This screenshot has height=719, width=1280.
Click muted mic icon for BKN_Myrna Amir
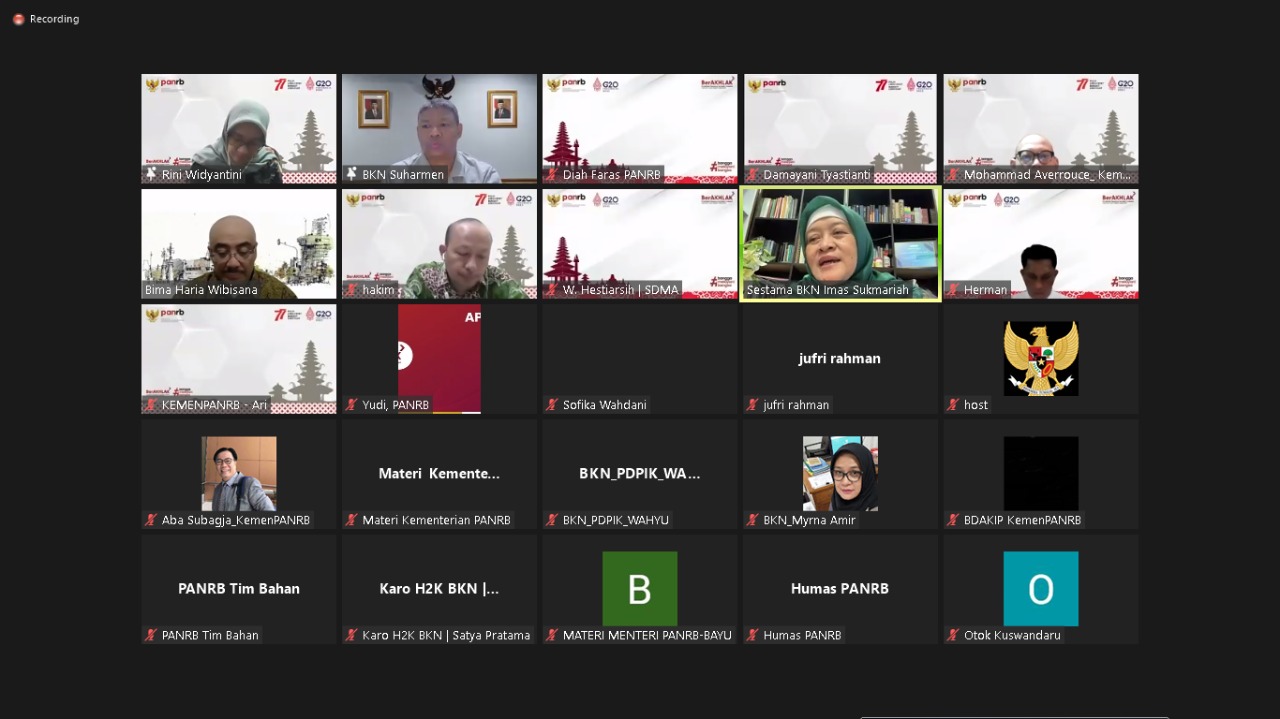coord(753,520)
